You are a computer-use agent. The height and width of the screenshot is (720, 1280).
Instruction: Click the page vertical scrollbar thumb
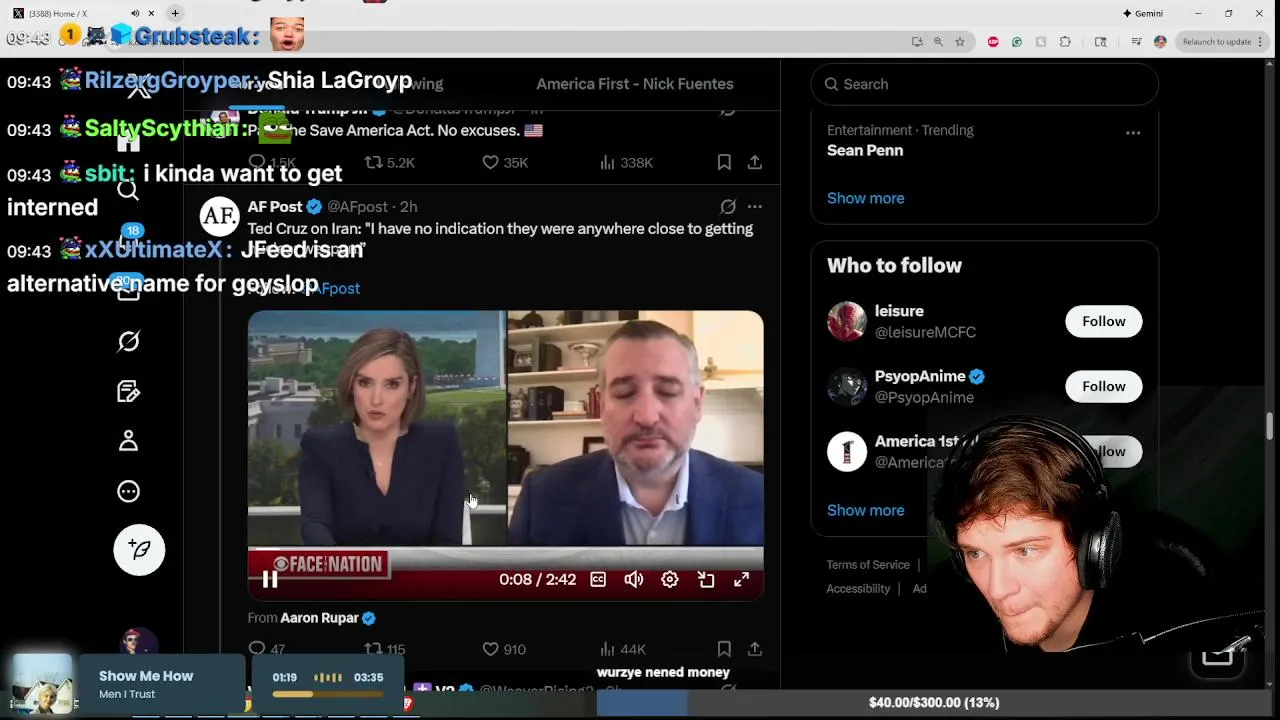(x=1270, y=426)
